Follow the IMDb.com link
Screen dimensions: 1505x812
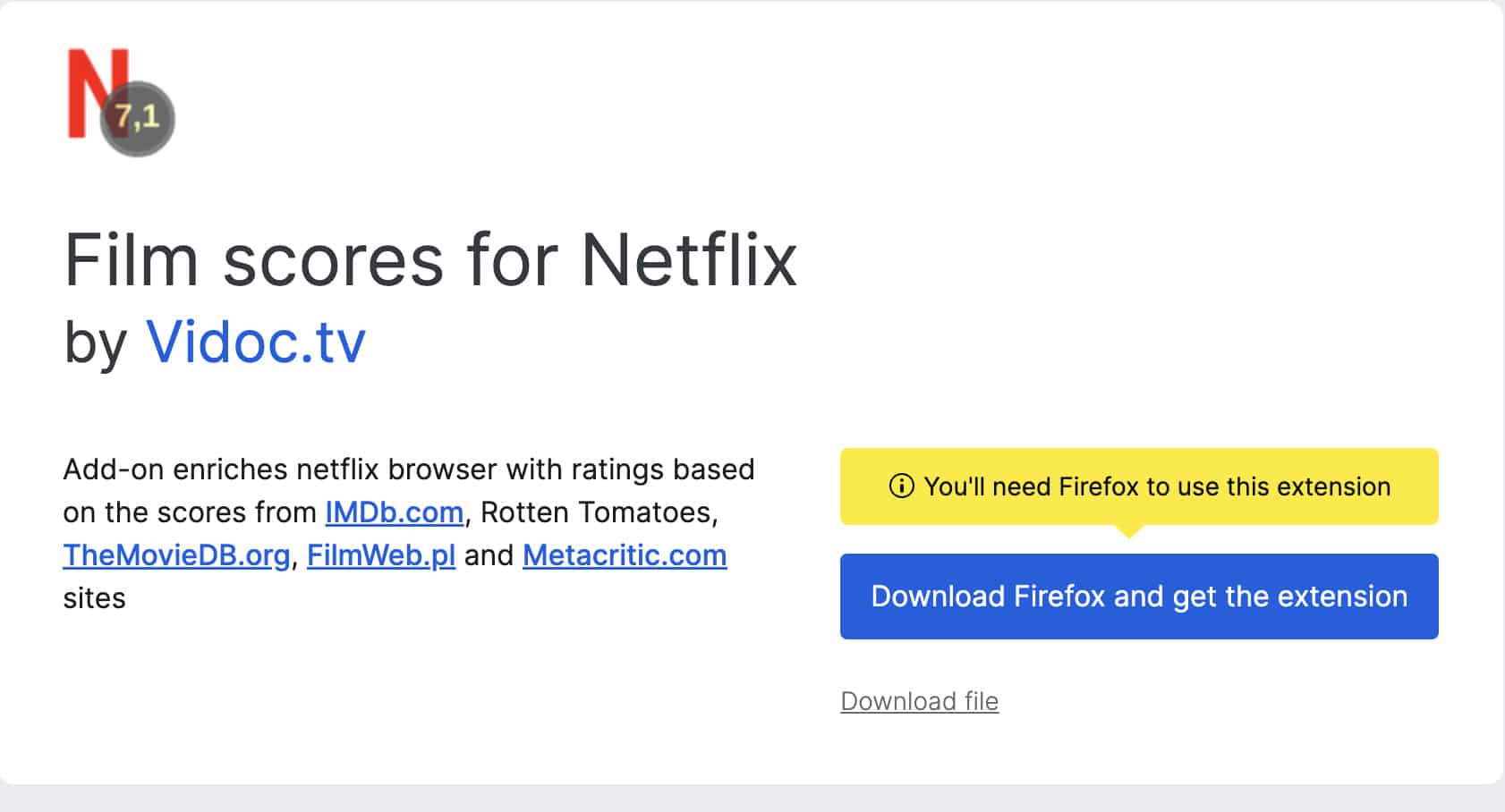[x=394, y=512]
